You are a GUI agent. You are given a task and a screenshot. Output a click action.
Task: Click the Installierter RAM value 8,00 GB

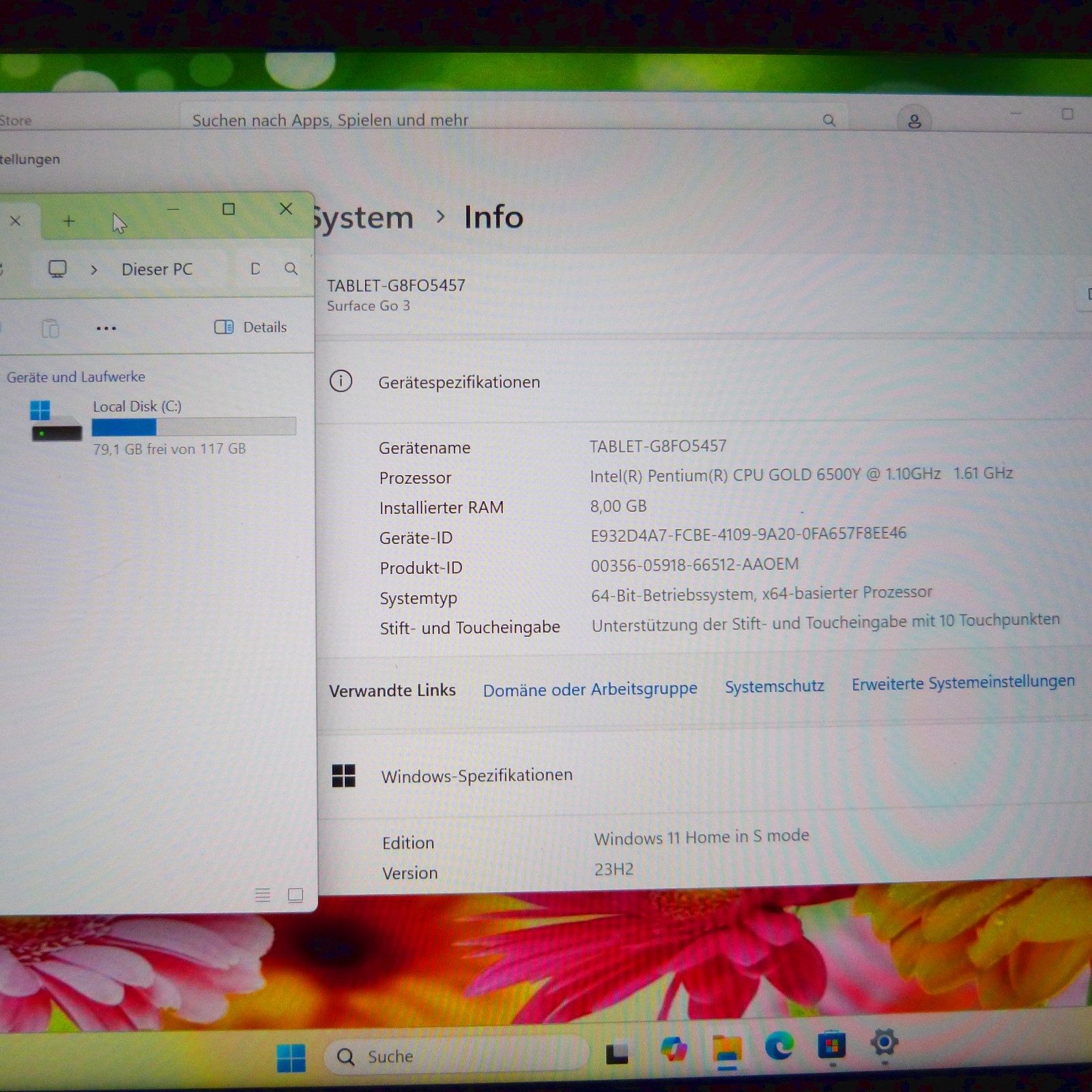[618, 506]
